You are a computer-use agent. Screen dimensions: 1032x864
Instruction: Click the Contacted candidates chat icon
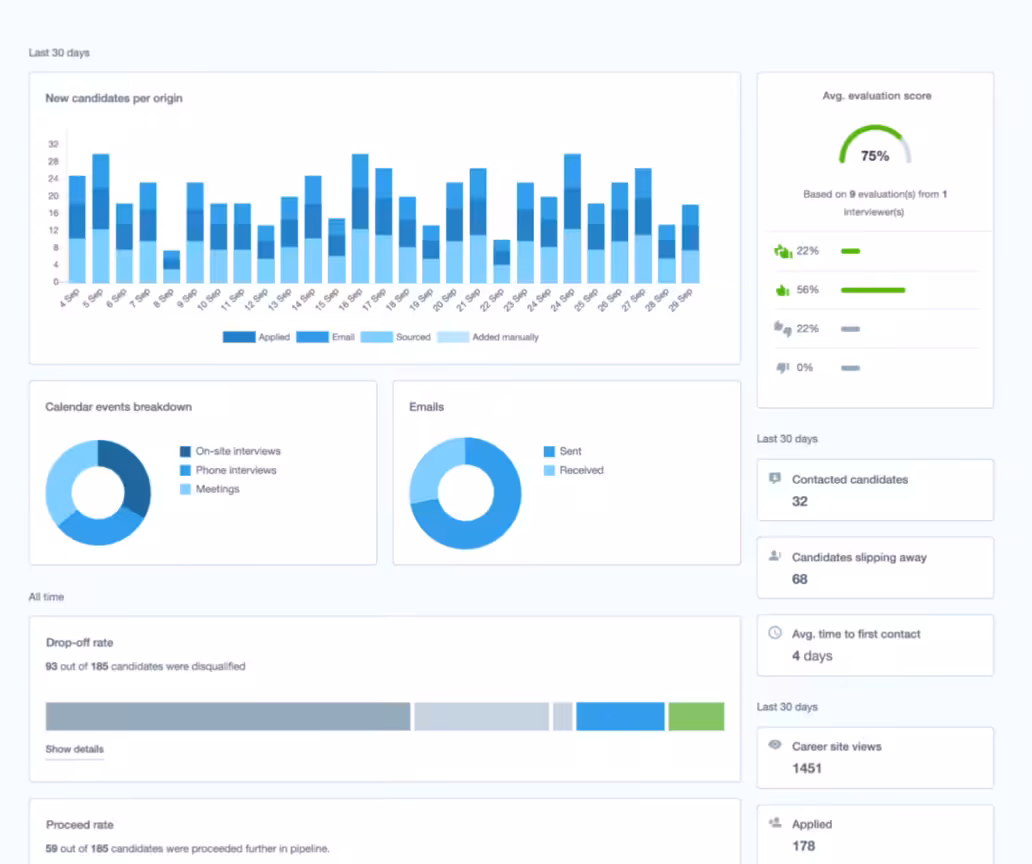[x=775, y=478]
